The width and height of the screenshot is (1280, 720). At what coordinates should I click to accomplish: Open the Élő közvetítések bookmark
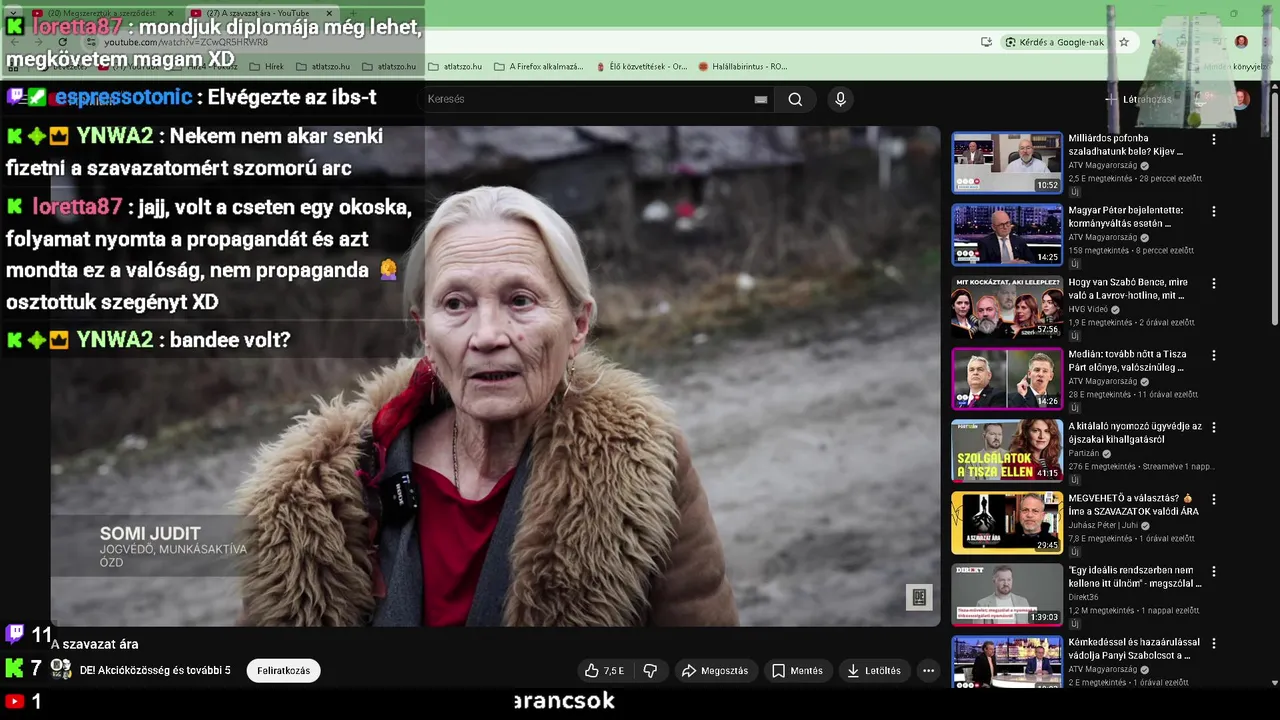pos(641,66)
